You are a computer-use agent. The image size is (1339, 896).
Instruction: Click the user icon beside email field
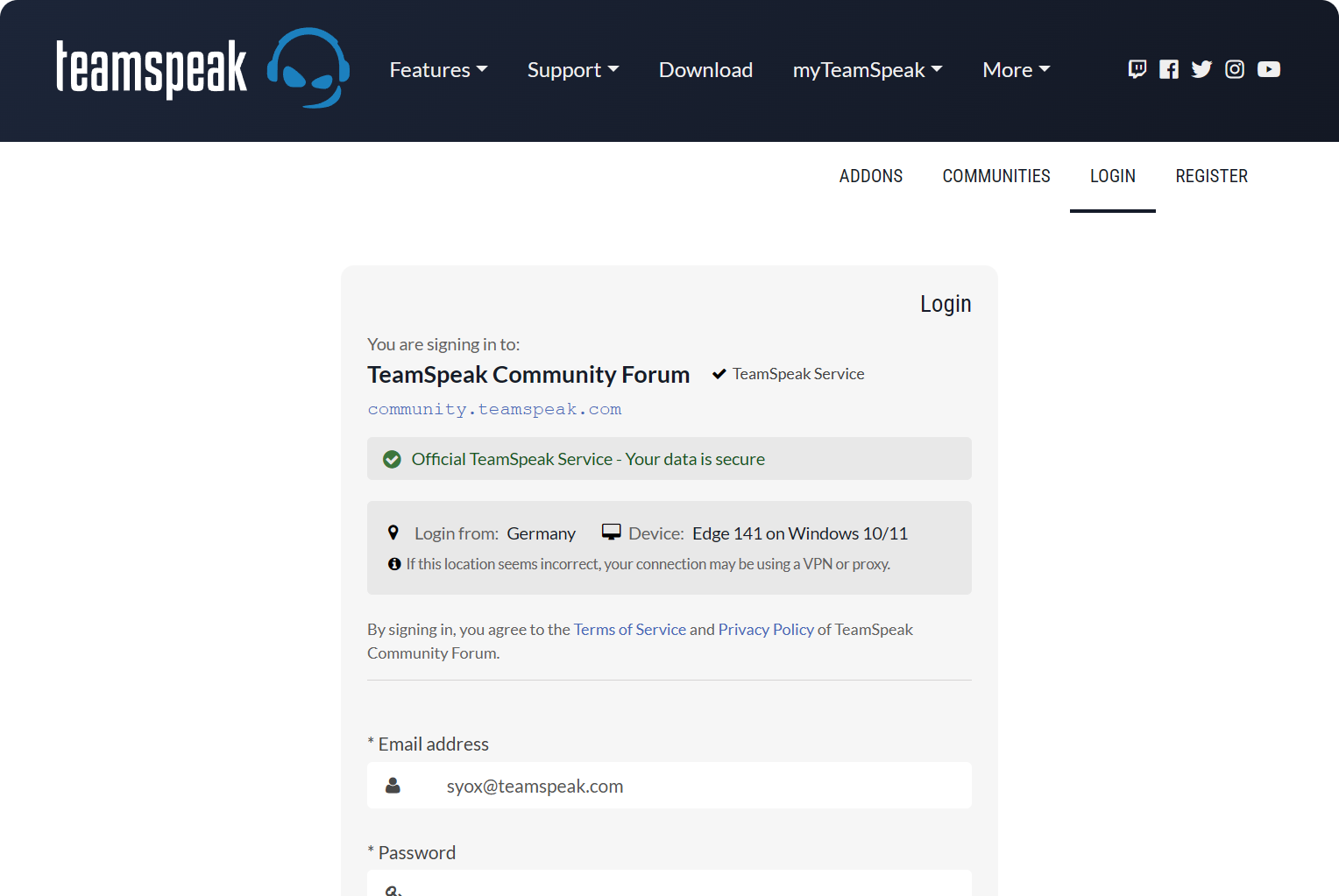click(x=393, y=786)
